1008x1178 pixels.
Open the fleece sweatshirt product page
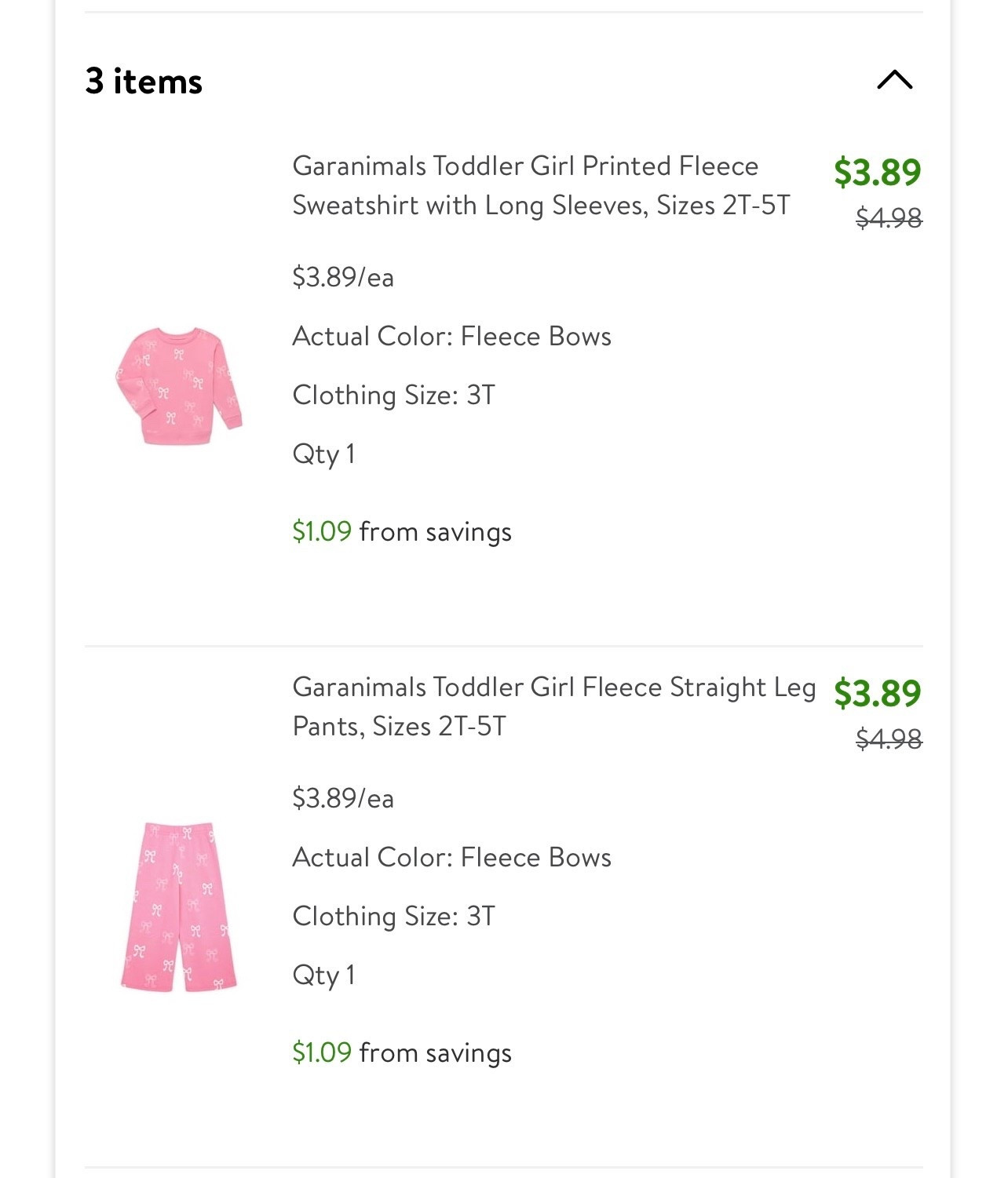542,186
